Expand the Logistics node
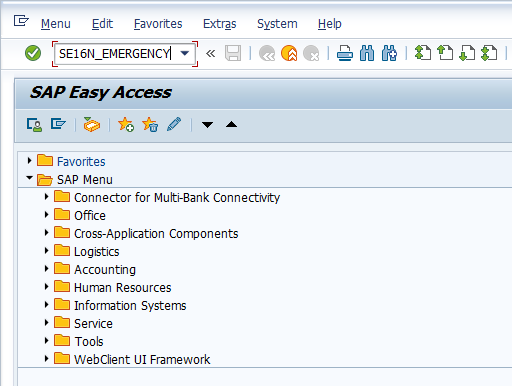512x386 pixels. point(47,251)
